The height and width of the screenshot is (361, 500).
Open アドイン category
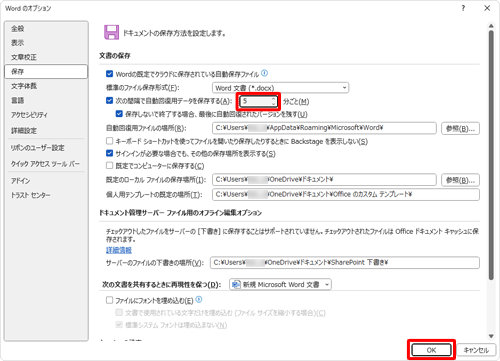(x=20, y=181)
